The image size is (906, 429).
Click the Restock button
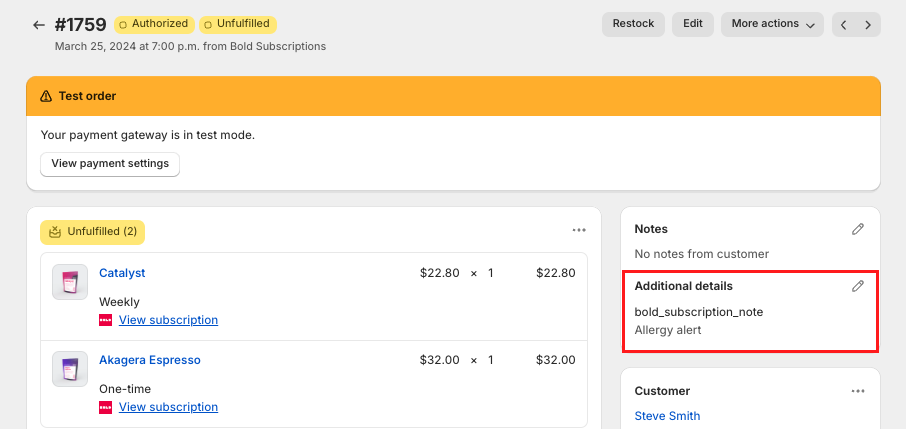[x=633, y=24]
